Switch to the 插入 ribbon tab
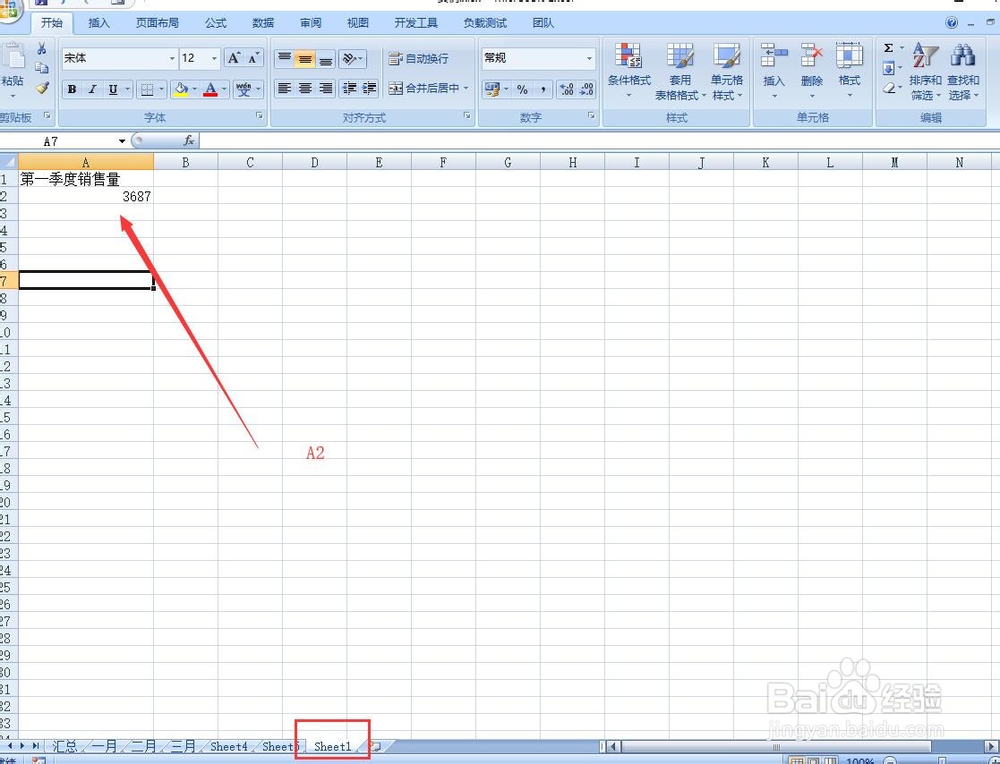Viewport: 1000px width, 764px height. click(98, 23)
